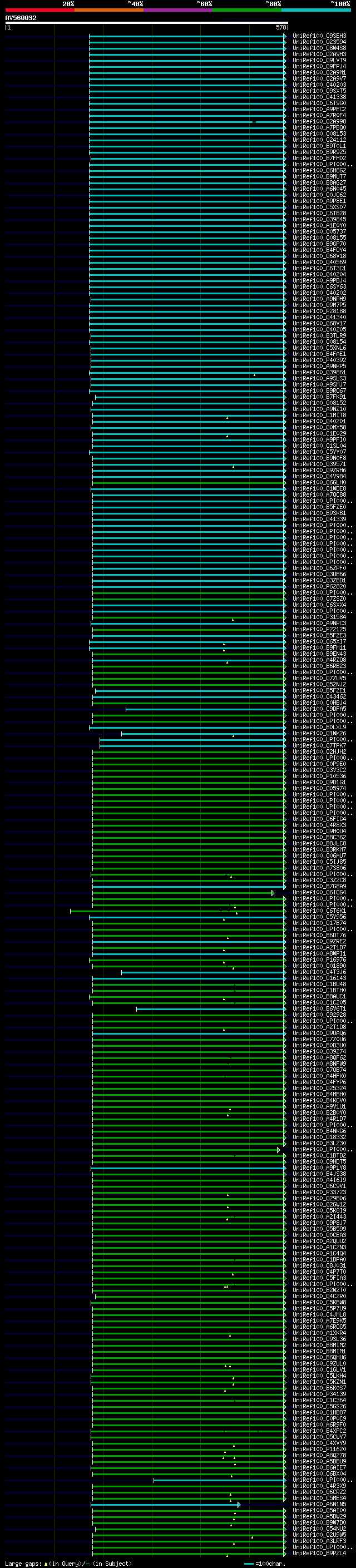Click label UniRef100_Q05737
This screenshot has height=1568, width=356.
click(x=319, y=232)
